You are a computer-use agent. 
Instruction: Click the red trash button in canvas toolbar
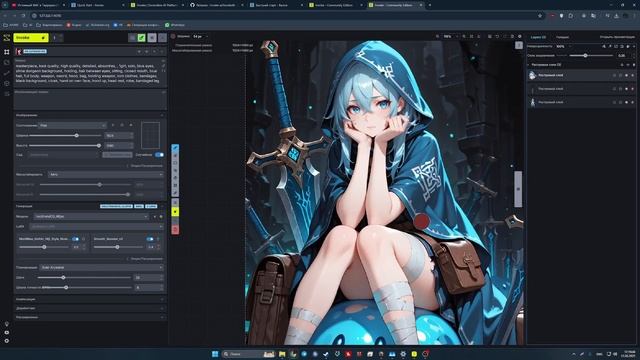point(175,230)
